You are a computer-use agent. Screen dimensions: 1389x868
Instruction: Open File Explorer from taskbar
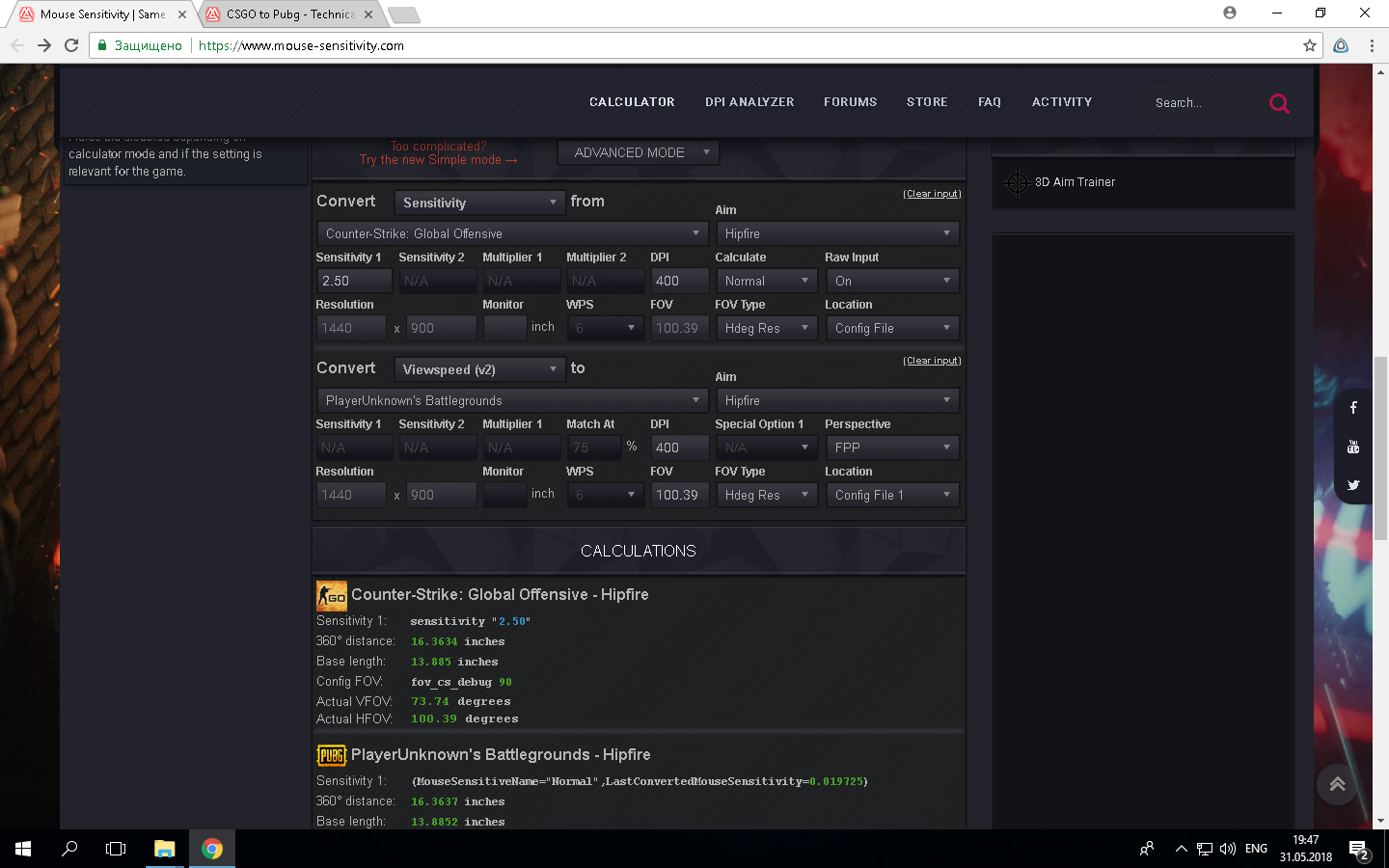pos(164,849)
